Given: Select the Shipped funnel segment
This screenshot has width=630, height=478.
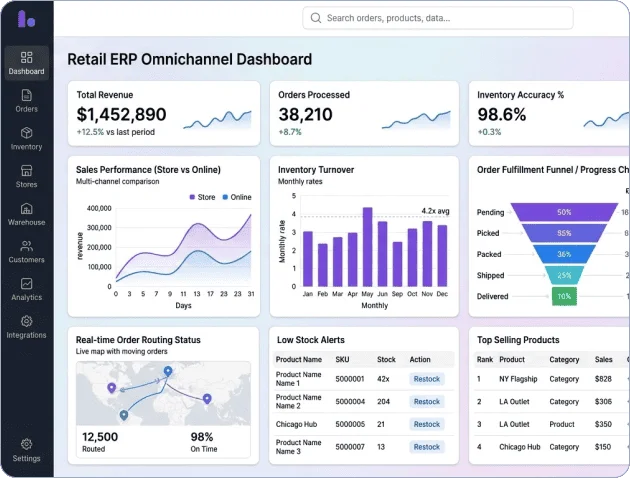Looking at the screenshot, I should (564, 275).
